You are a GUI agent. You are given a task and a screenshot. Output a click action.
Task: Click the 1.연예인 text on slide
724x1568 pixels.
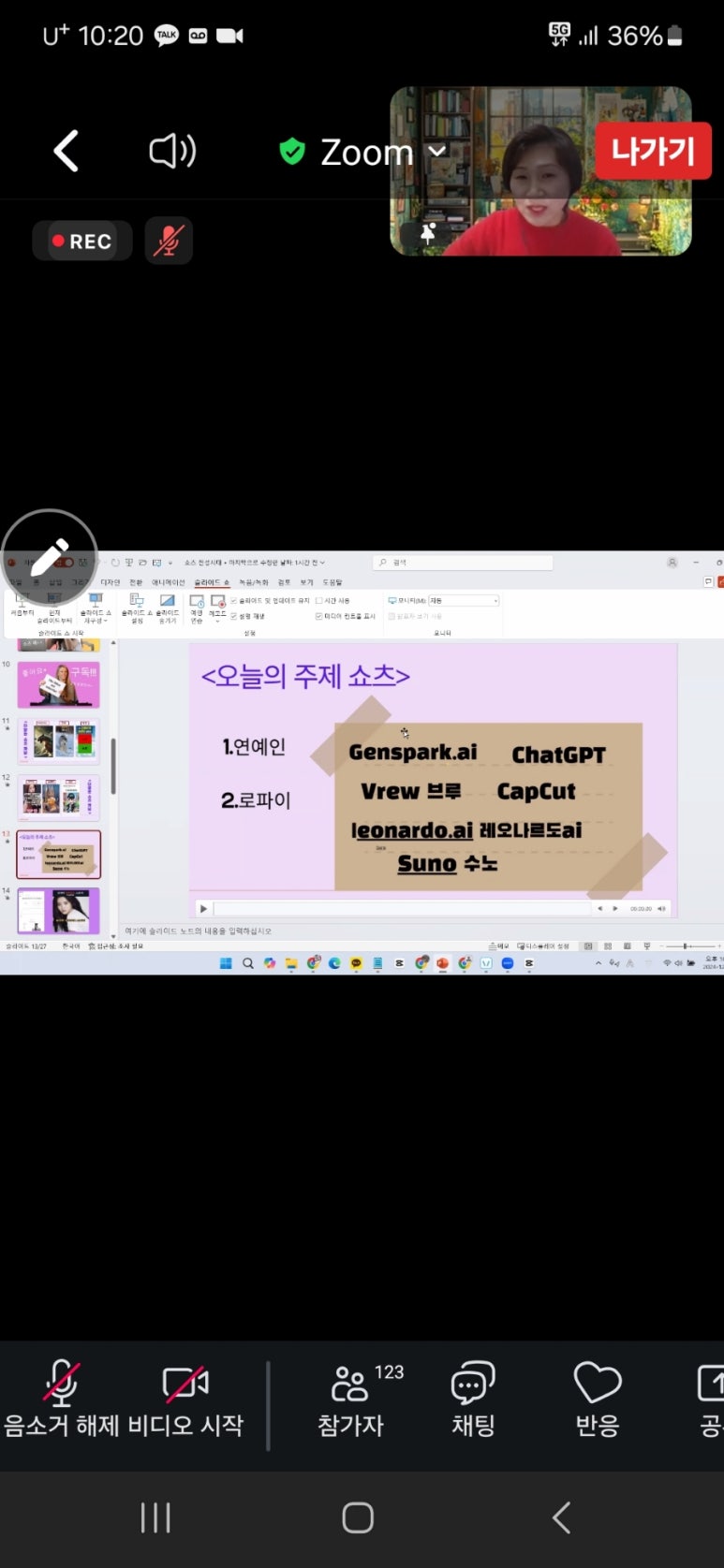(x=254, y=746)
